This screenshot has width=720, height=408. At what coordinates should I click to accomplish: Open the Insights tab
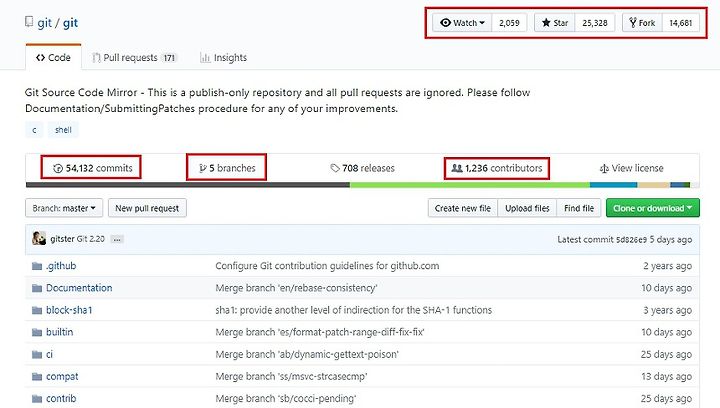224,58
